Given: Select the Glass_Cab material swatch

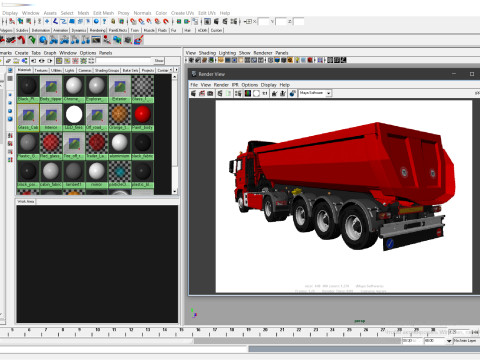Looking at the screenshot, I should click(x=28, y=117).
